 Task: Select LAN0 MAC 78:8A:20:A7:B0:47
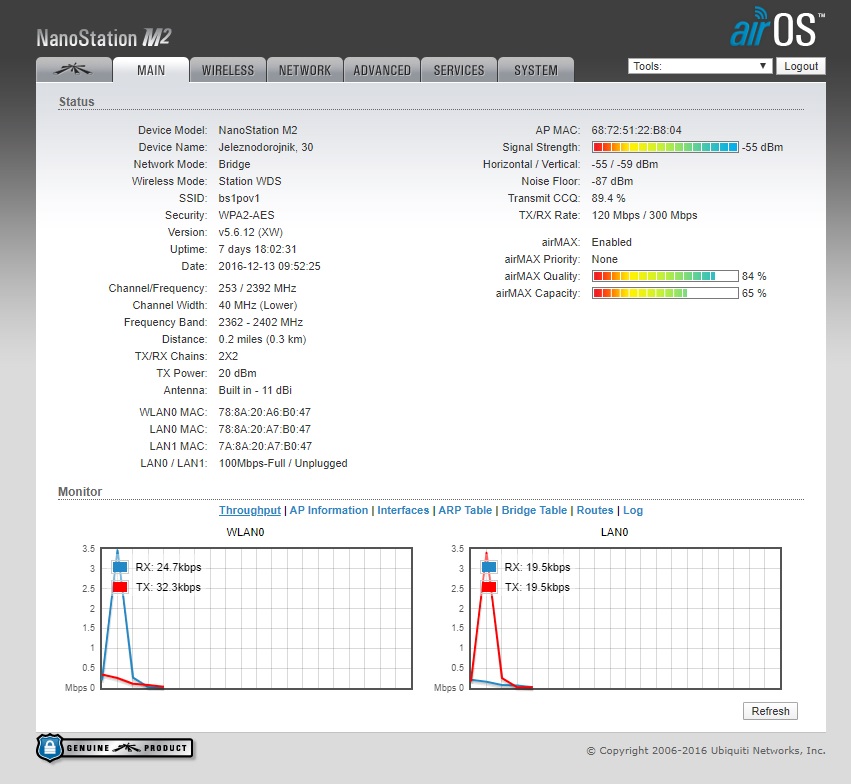point(265,429)
